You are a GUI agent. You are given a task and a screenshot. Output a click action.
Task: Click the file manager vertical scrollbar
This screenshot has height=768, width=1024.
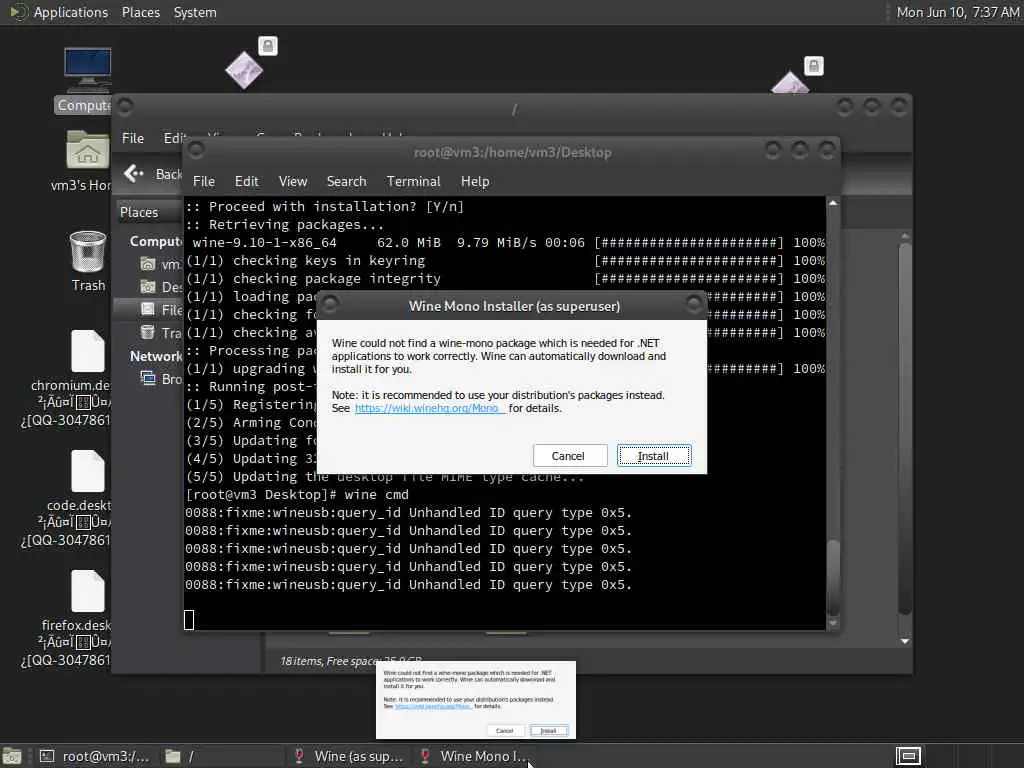904,428
